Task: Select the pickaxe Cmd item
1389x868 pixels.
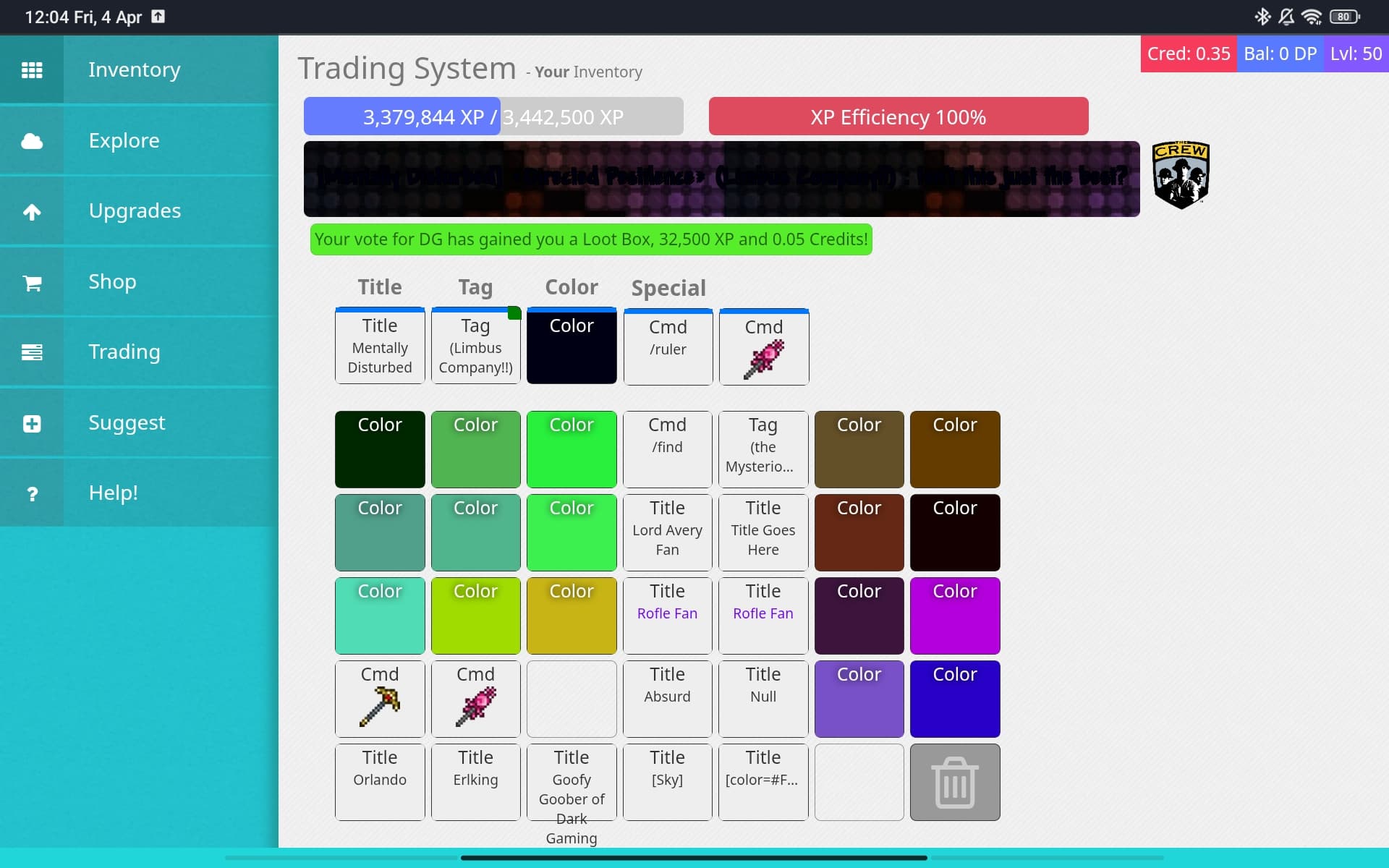Action: click(x=380, y=699)
